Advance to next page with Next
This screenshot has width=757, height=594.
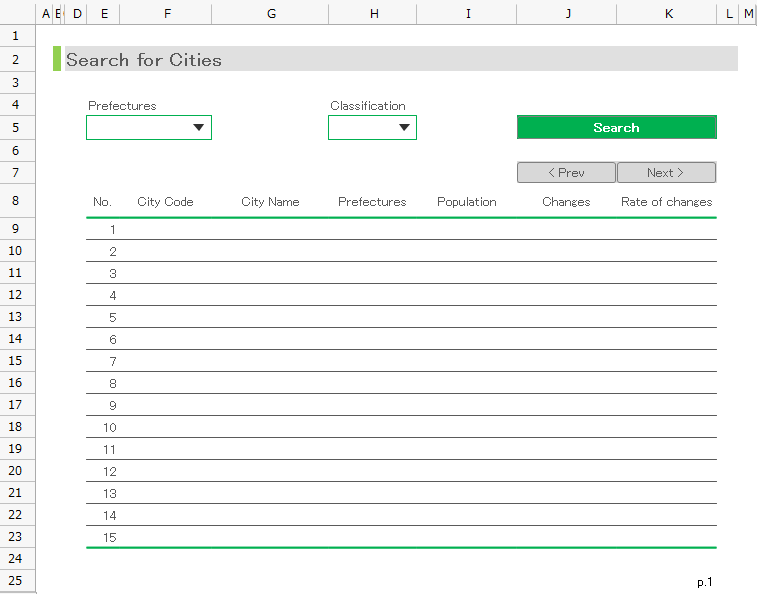[x=666, y=173]
